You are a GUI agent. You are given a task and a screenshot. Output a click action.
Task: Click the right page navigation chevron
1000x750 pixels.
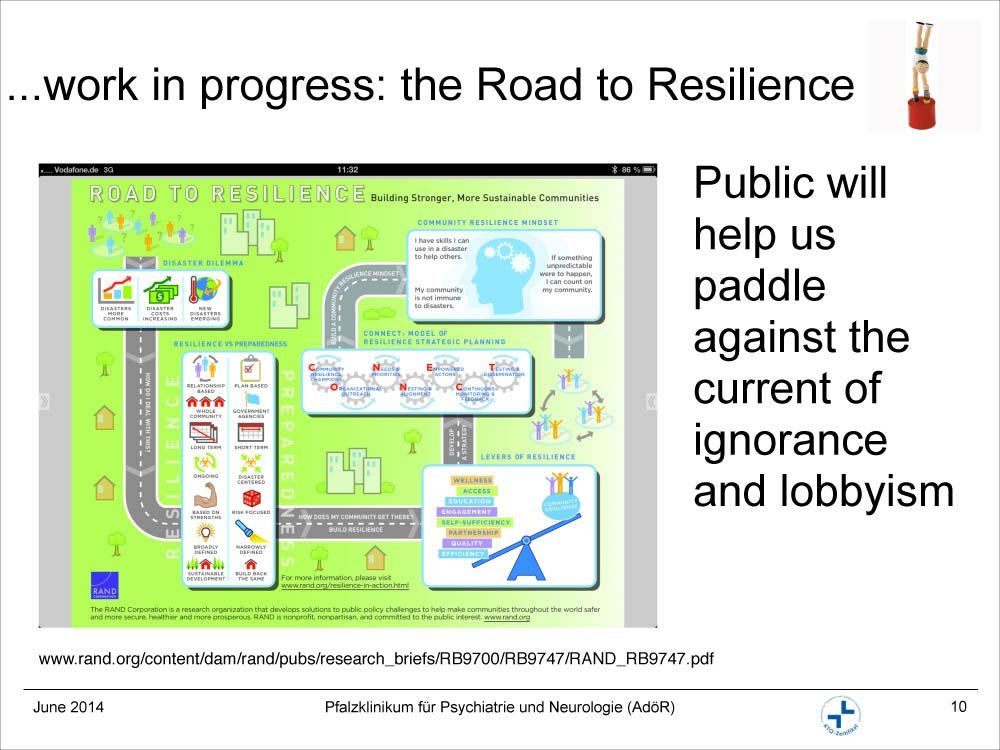point(651,402)
